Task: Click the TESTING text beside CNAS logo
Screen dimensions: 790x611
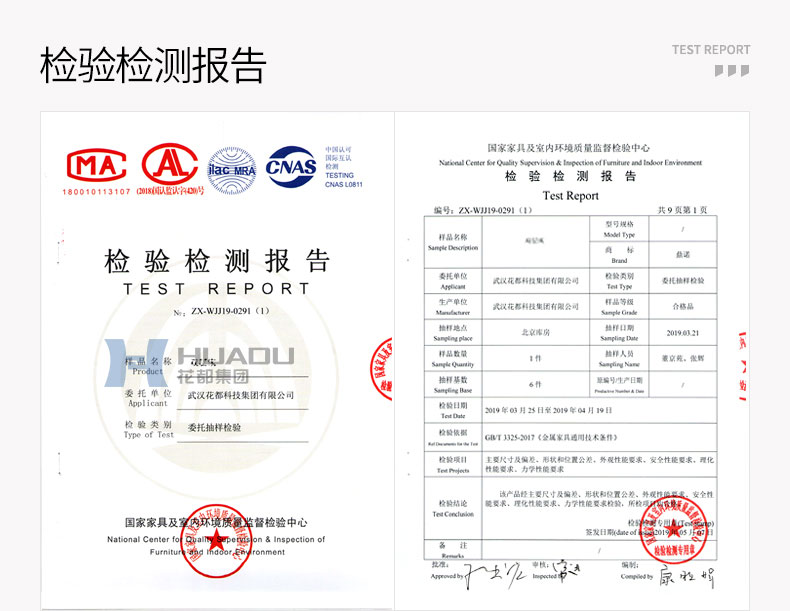Action: coord(340,175)
